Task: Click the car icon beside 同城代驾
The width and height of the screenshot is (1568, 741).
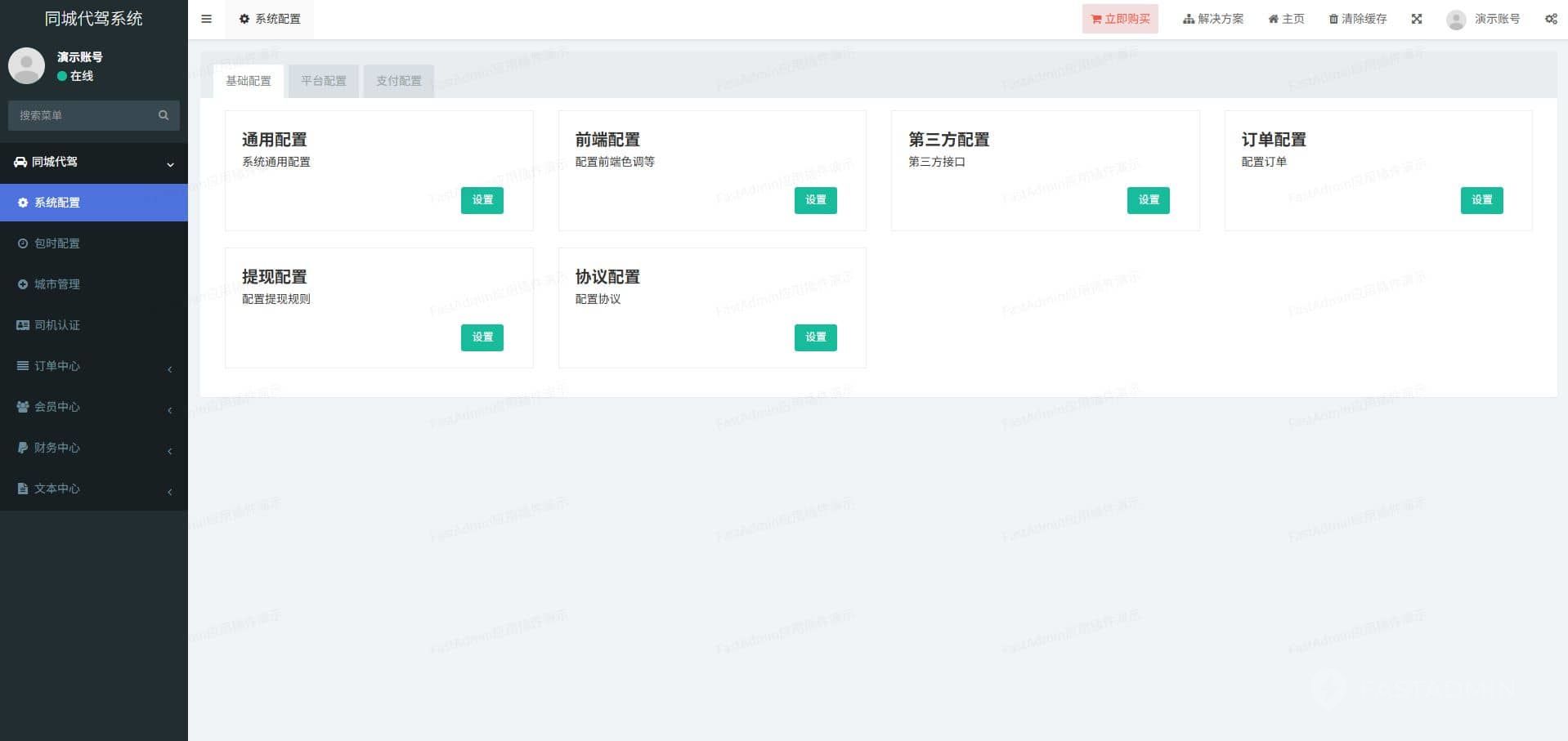Action: click(x=20, y=162)
